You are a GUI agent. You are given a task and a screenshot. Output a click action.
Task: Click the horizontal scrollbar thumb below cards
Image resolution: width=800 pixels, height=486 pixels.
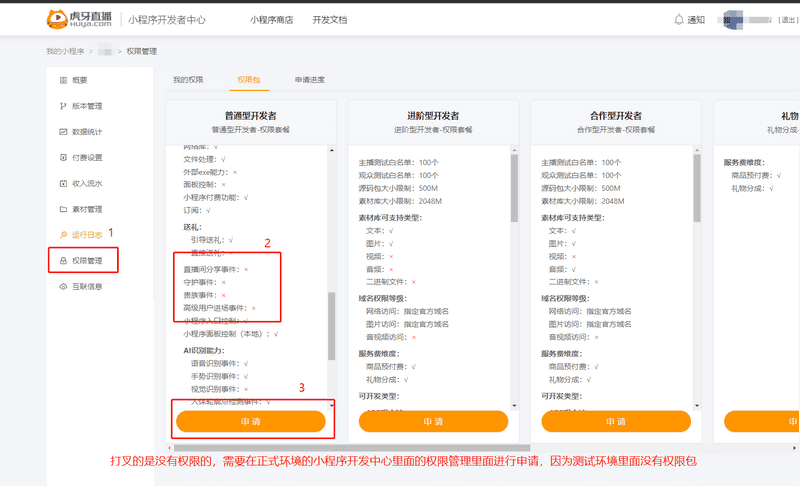pos(352,448)
